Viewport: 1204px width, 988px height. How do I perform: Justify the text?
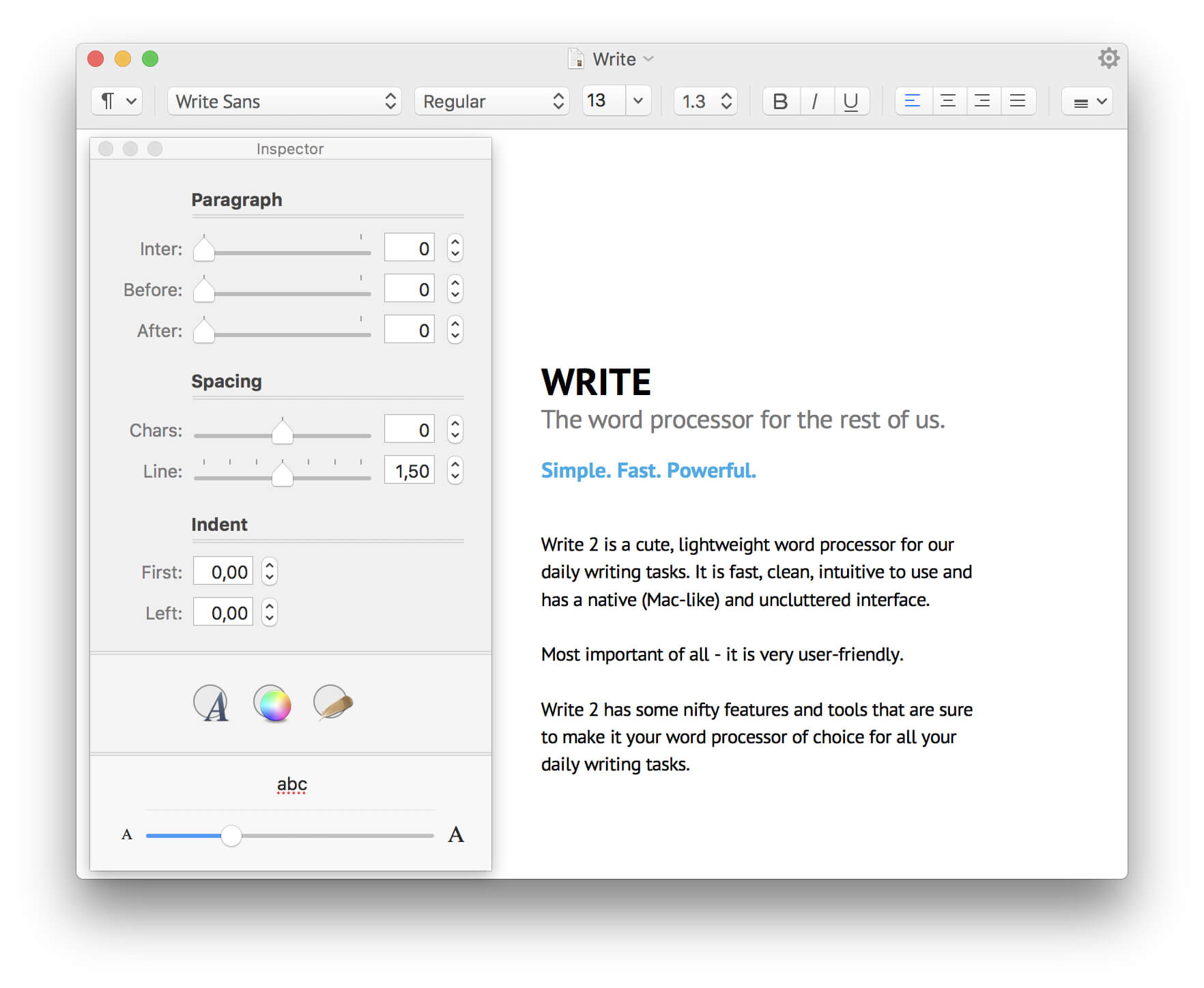pos(1018,101)
